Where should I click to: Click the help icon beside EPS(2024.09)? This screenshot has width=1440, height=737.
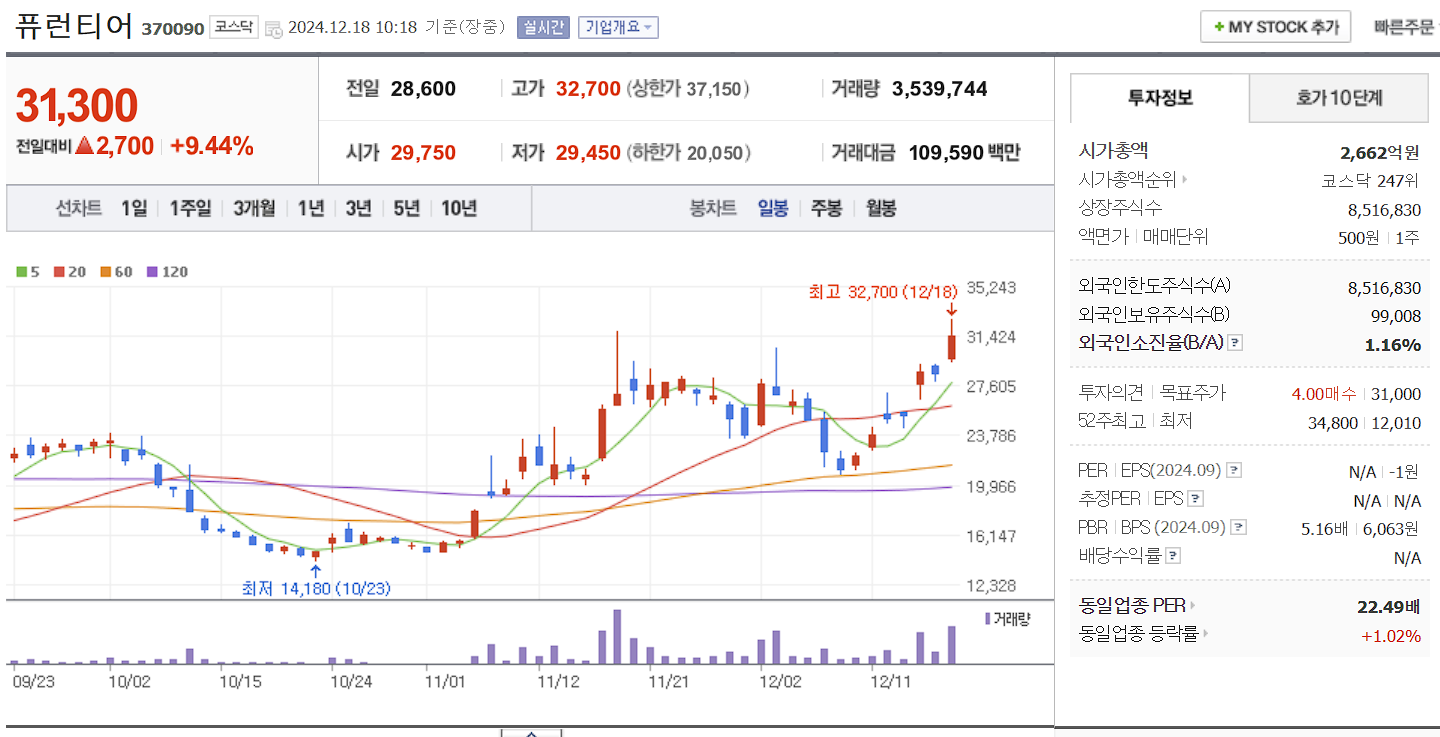pos(1233,471)
